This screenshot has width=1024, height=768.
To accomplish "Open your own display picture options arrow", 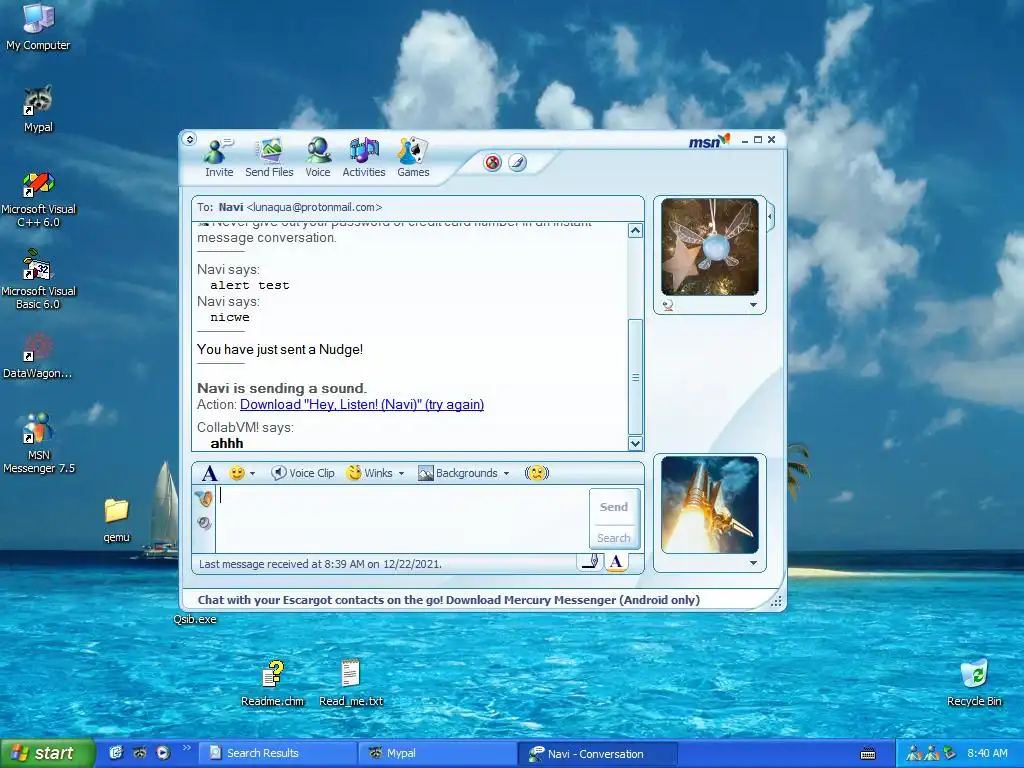I will click(753, 563).
